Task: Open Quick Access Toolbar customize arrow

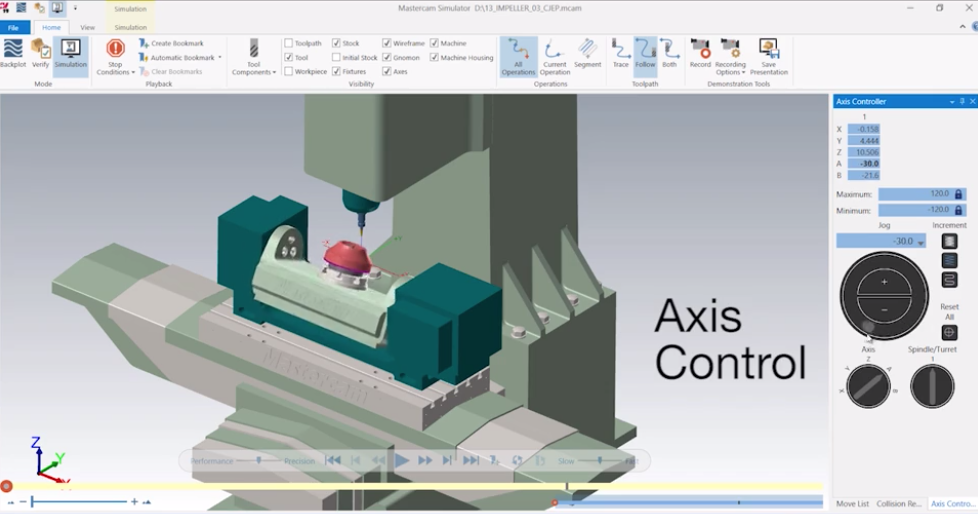Action: [x=75, y=8]
